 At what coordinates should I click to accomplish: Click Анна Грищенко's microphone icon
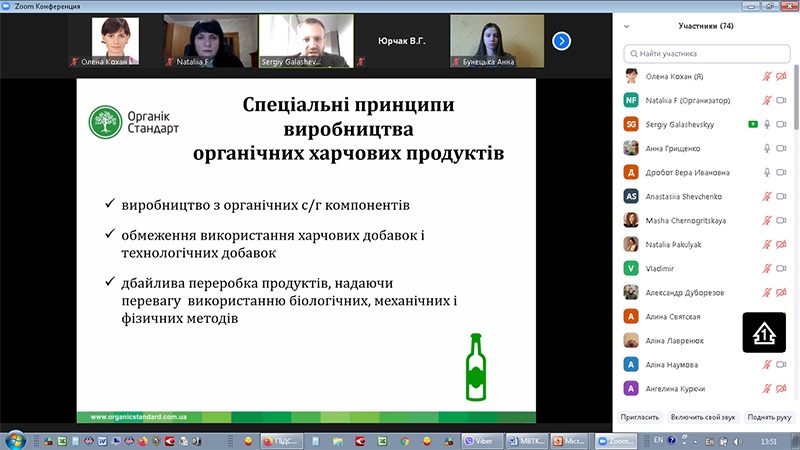click(767, 148)
